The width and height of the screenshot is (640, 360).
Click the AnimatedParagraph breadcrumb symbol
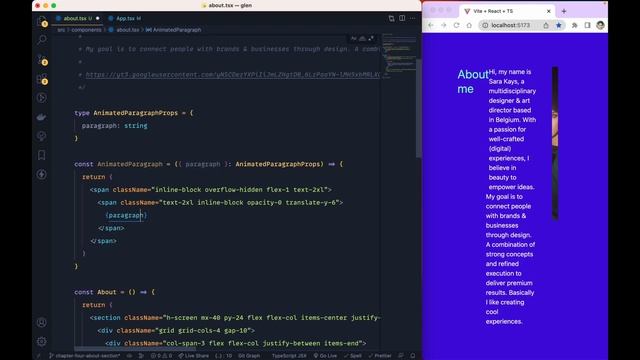(174, 30)
